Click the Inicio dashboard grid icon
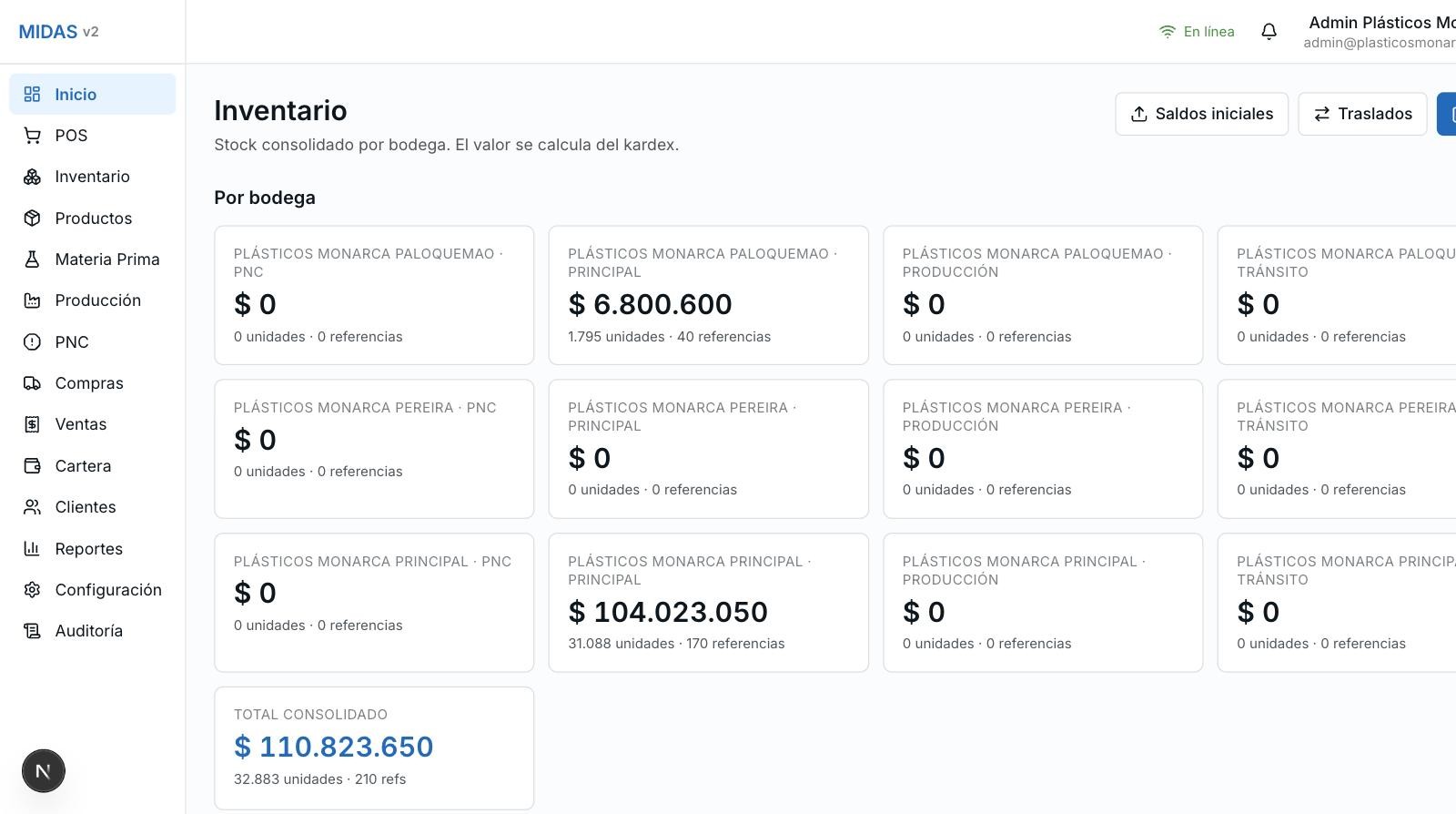This screenshot has height=814, width=1456. [32, 95]
